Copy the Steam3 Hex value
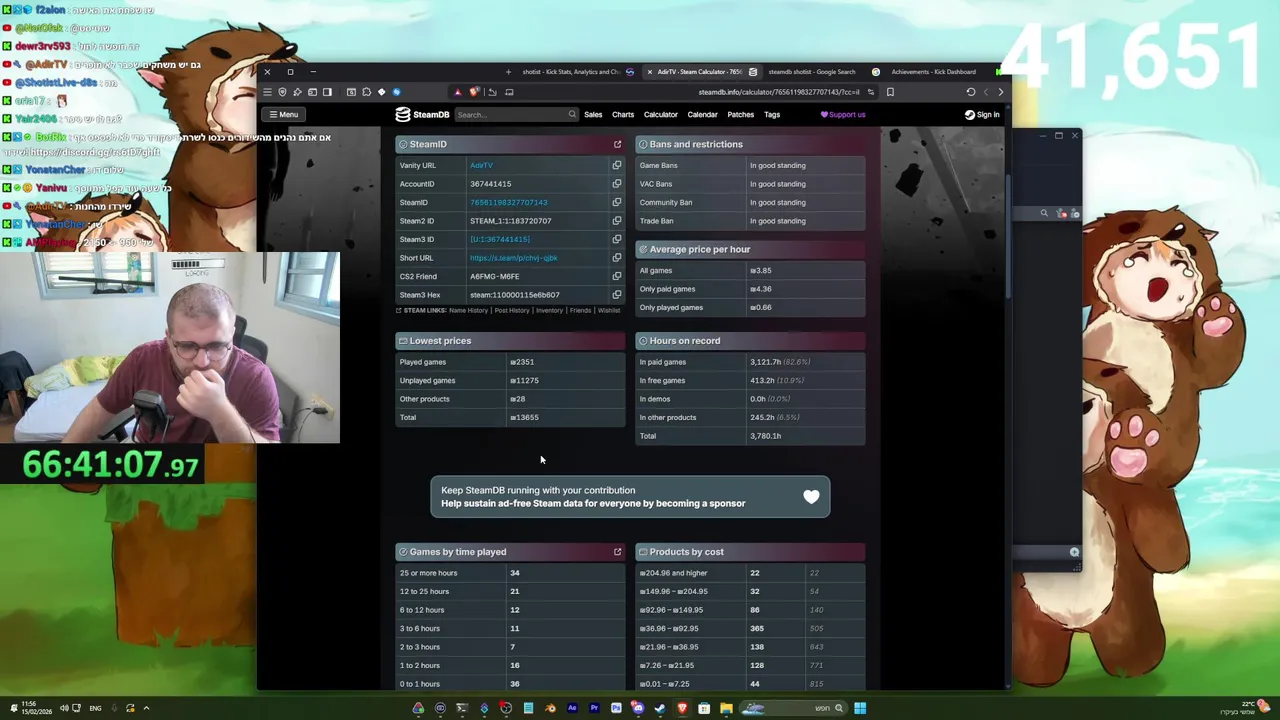1280x720 pixels. (x=617, y=295)
